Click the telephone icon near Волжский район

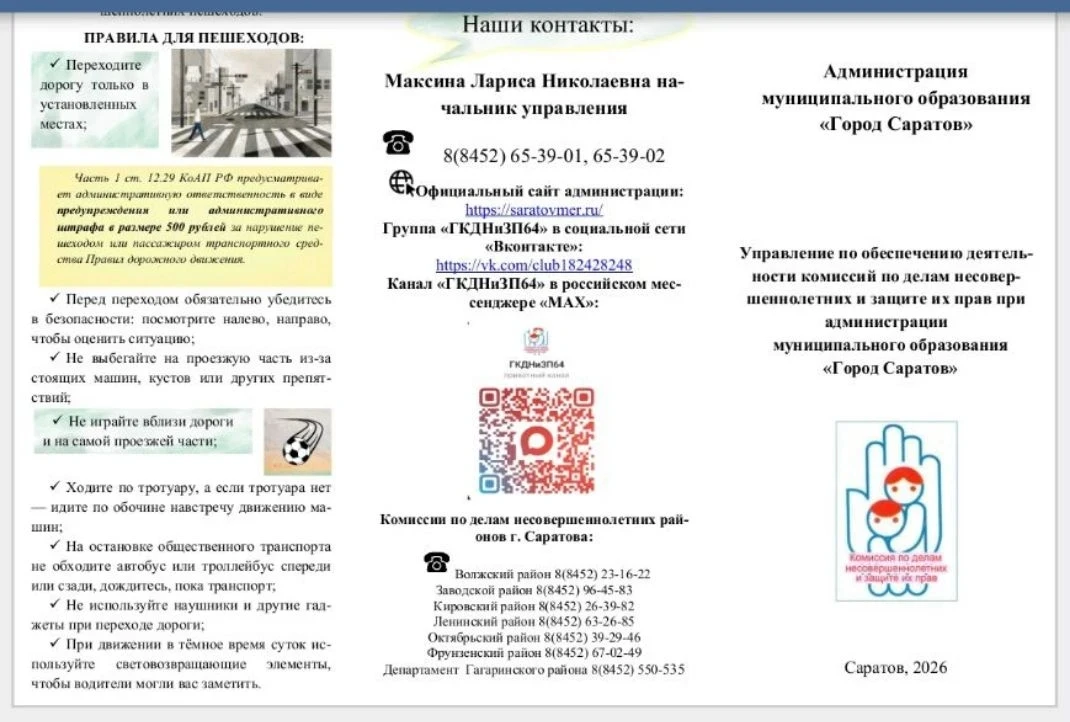pyautogui.click(x=436, y=562)
